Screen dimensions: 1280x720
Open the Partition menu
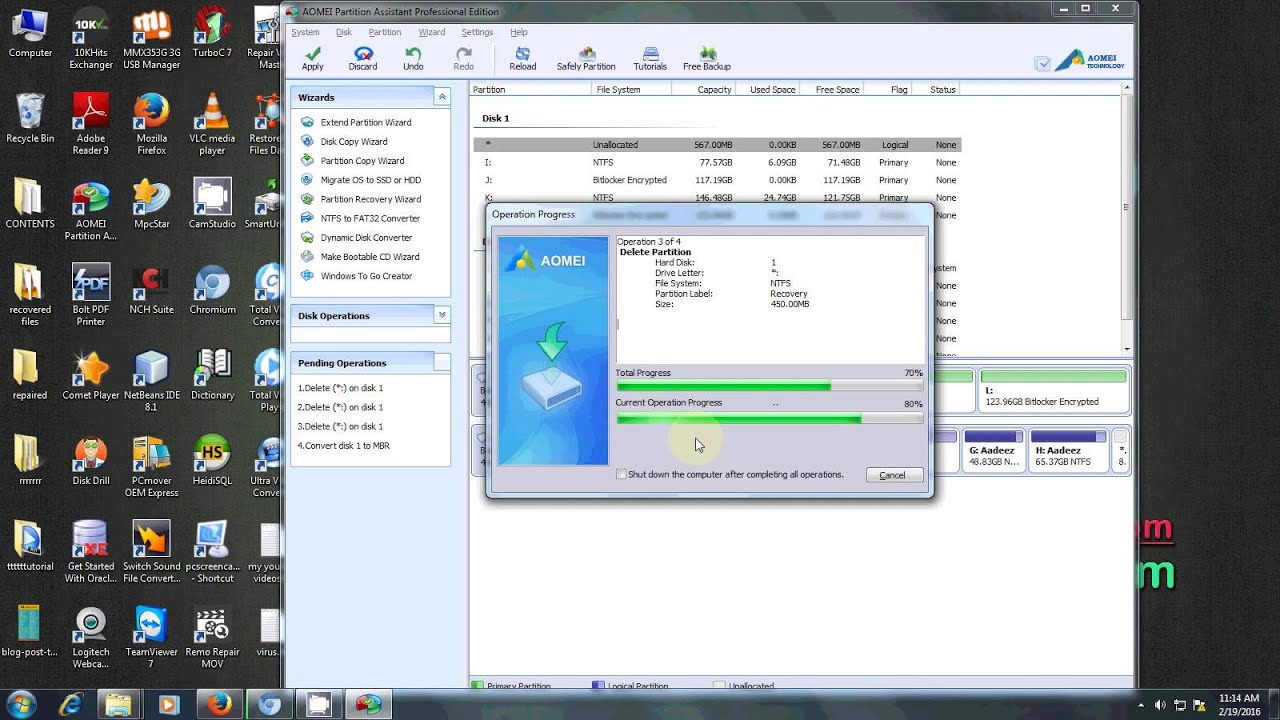click(385, 32)
